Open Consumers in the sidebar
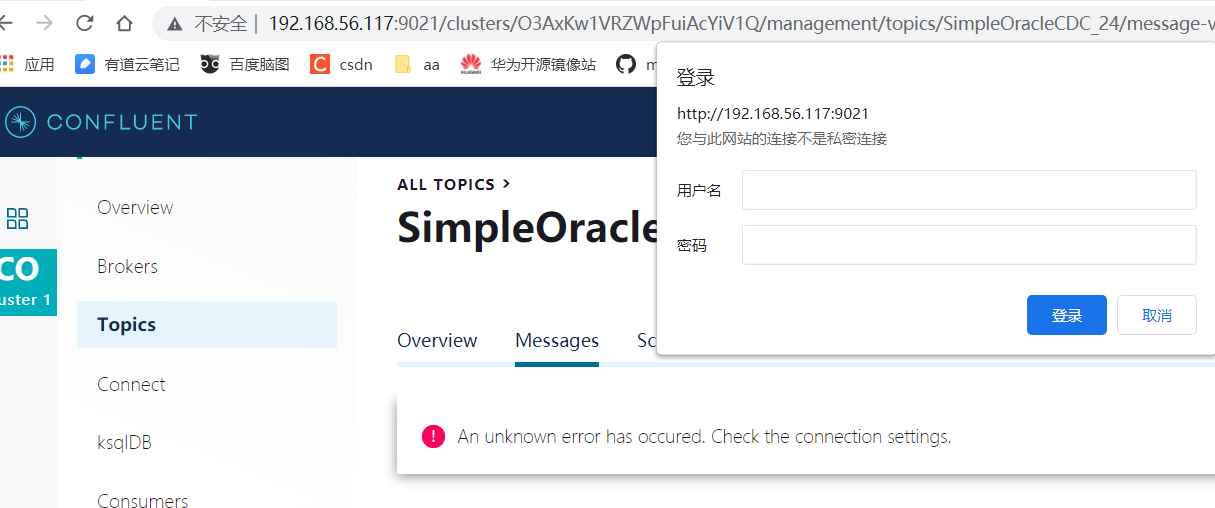 pos(142,500)
